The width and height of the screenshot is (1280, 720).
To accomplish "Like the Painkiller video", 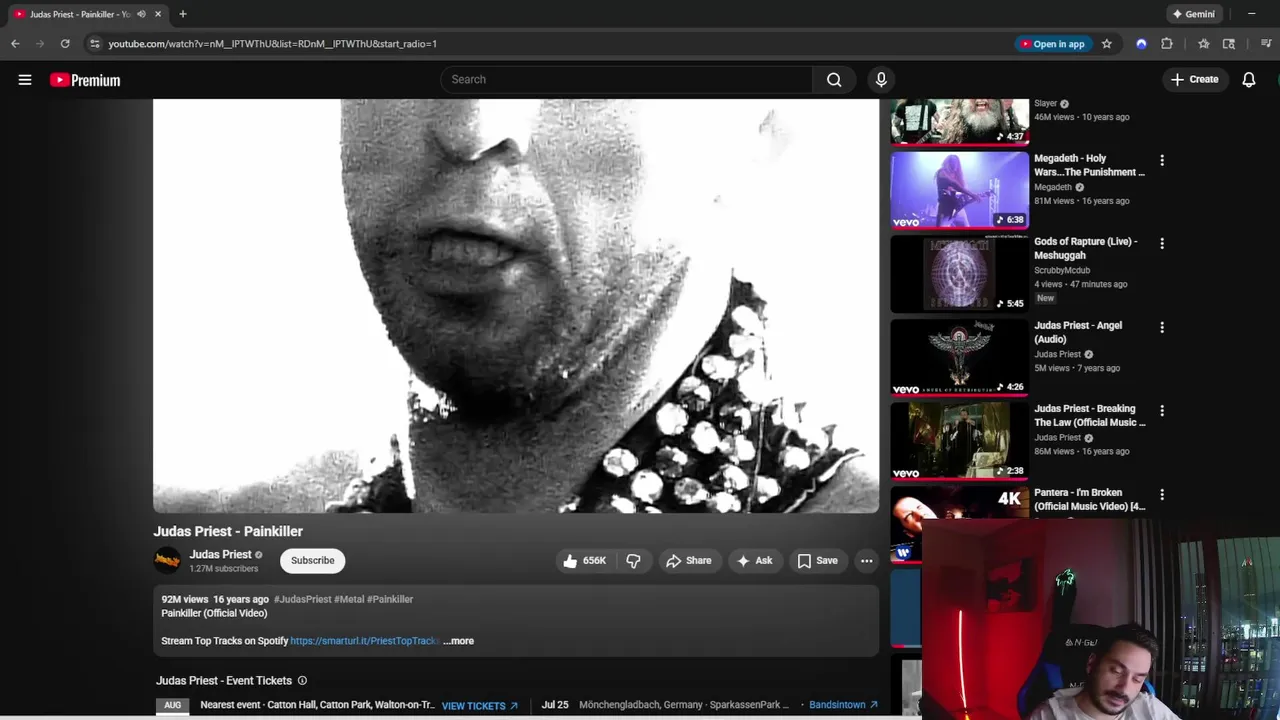I will coord(585,561).
